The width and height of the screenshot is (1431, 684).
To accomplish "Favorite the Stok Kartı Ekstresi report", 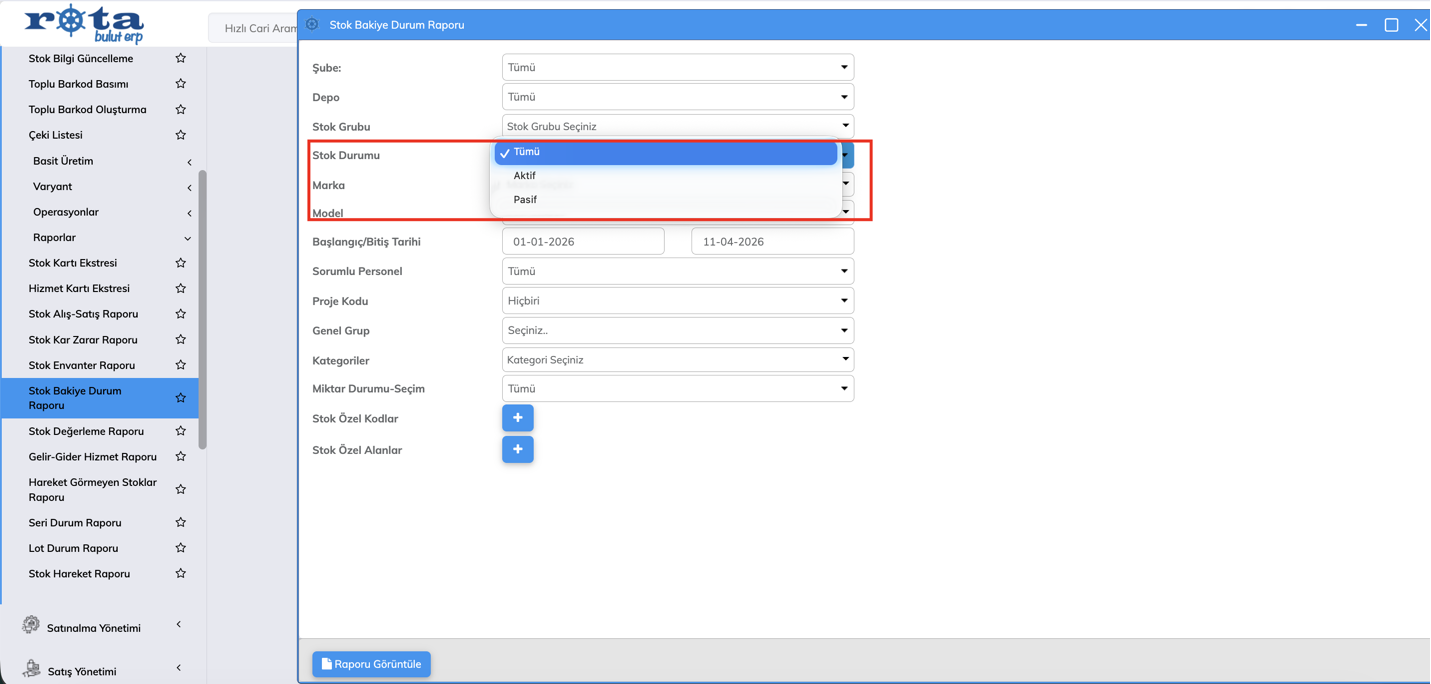I will [x=181, y=263].
